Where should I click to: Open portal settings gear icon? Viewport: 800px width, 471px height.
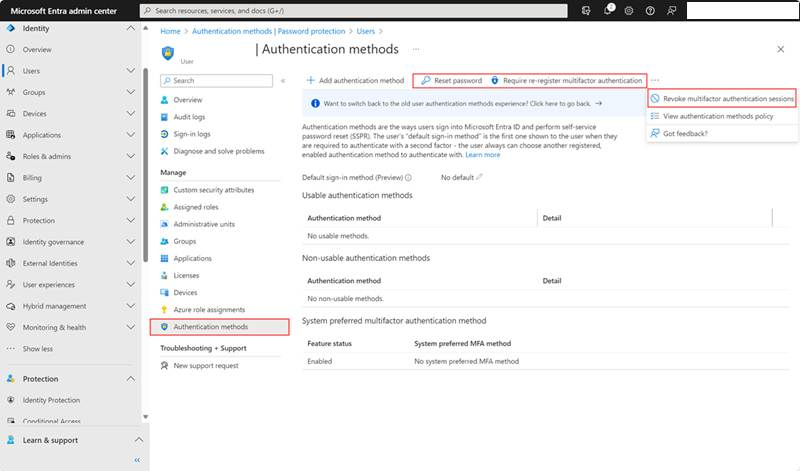(x=629, y=11)
